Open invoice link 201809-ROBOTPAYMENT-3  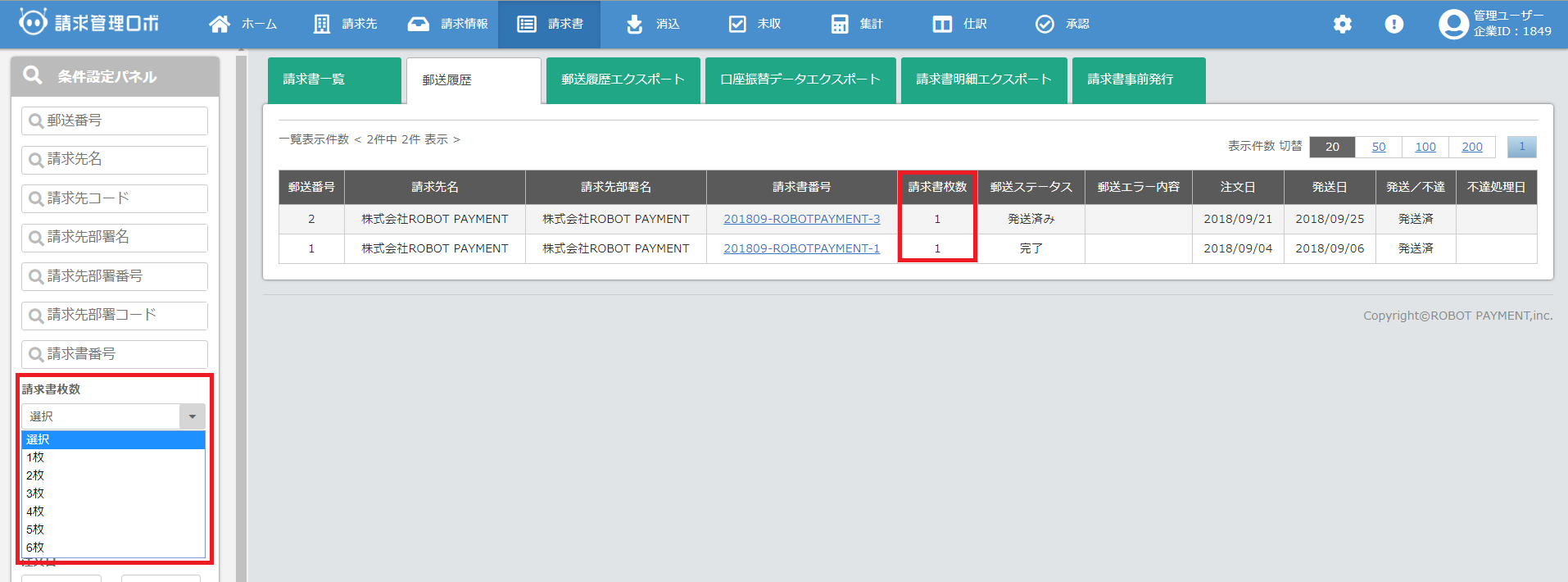801,219
